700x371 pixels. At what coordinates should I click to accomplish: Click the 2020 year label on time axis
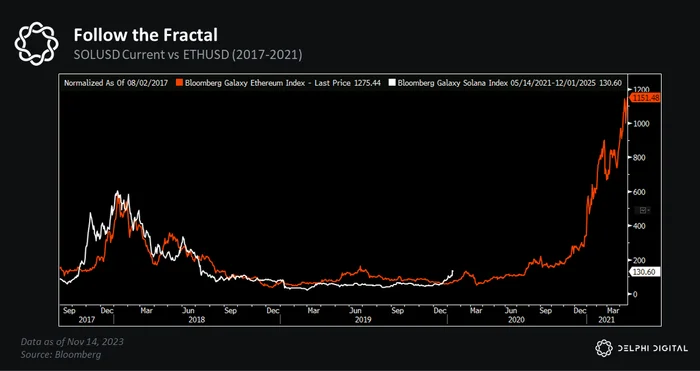point(517,320)
